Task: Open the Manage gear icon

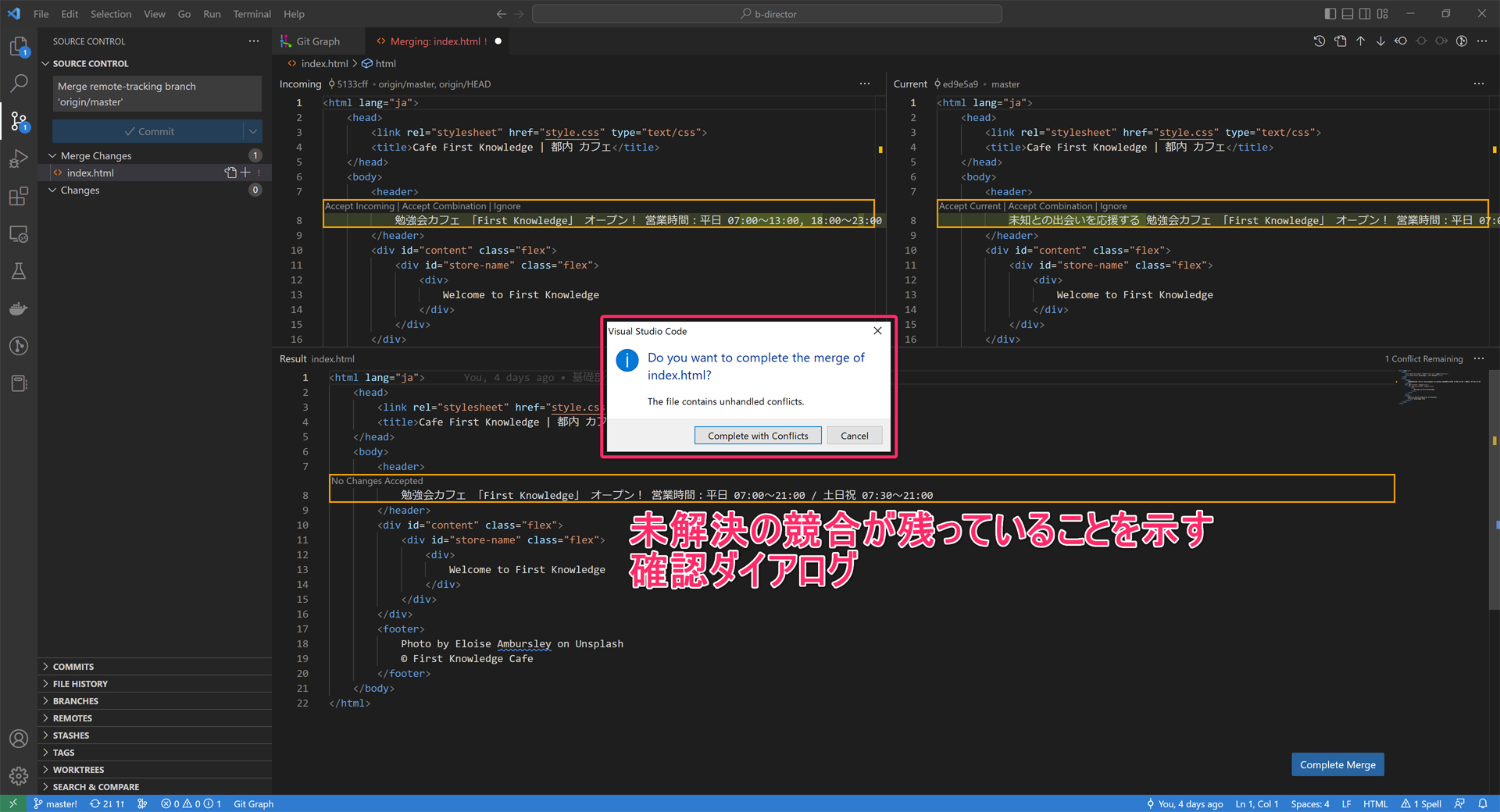Action: [19, 776]
